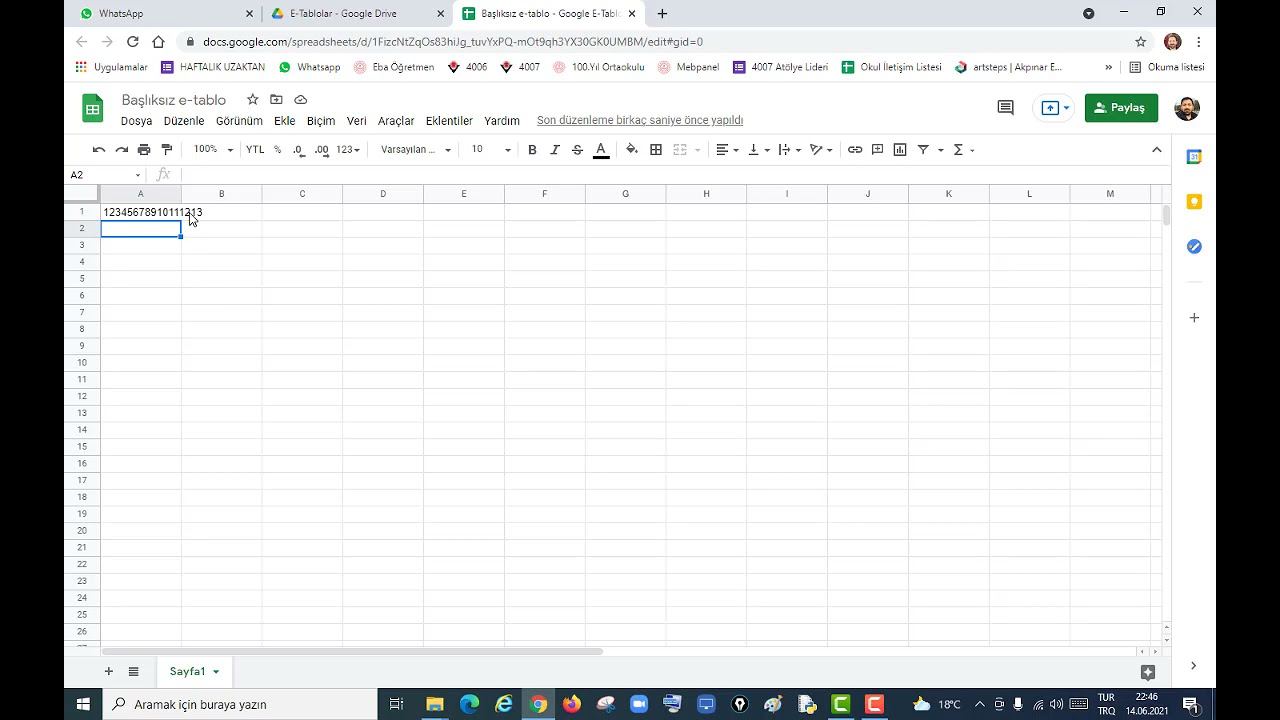Open number format 123 dropdown
Image resolution: width=1280 pixels, height=720 pixels.
coord(348,150)
